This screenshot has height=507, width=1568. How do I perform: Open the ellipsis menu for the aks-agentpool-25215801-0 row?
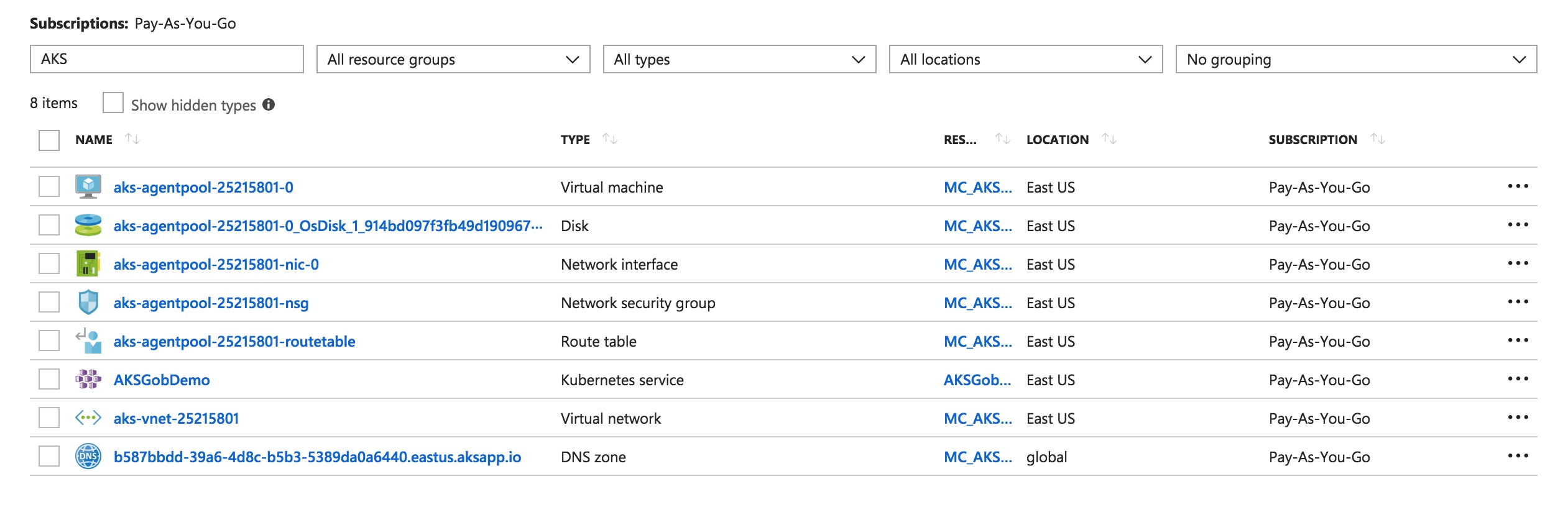[x=1517, y=186]
